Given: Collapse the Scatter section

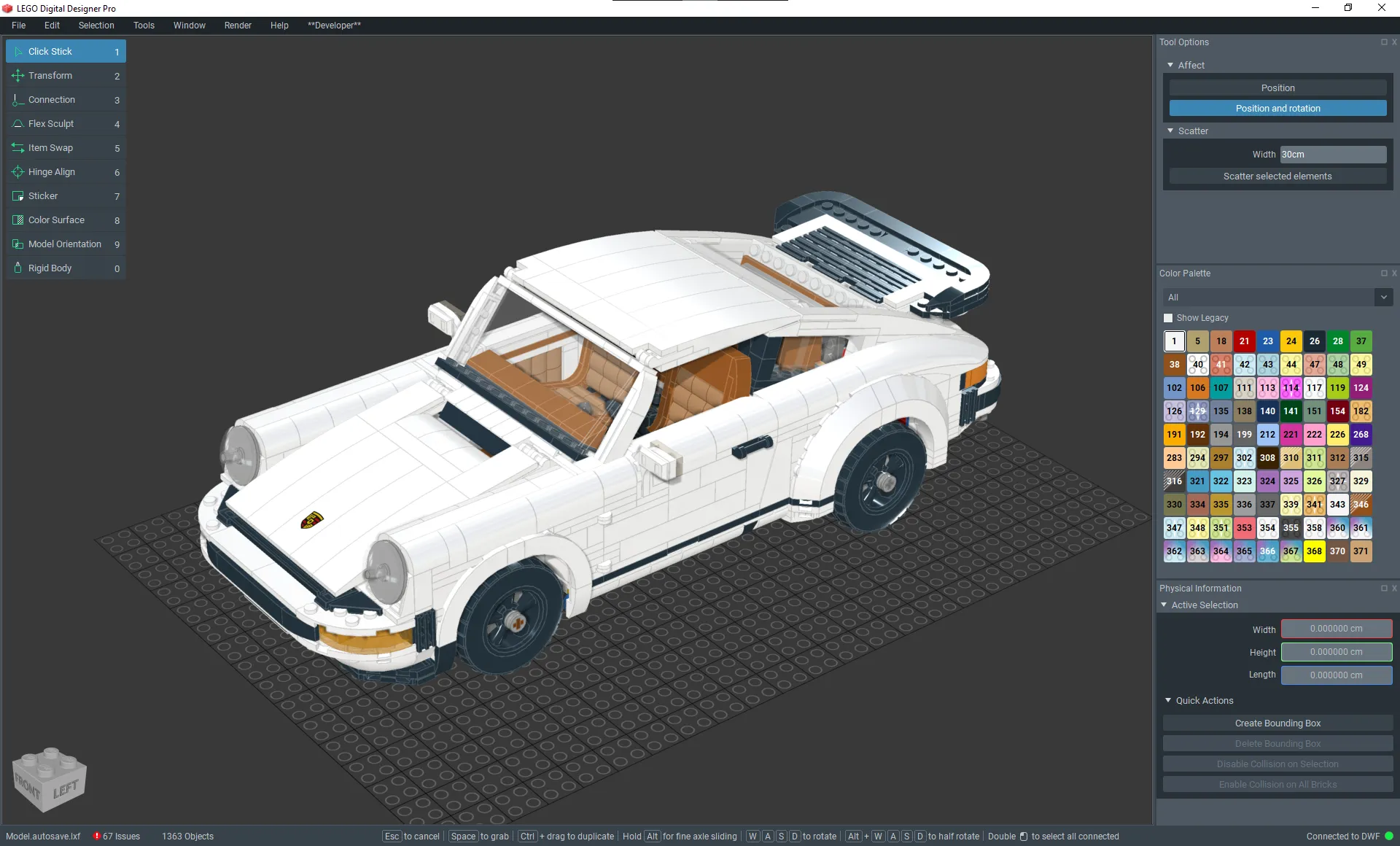Looking at the screenshot, I should (1170, 131).
